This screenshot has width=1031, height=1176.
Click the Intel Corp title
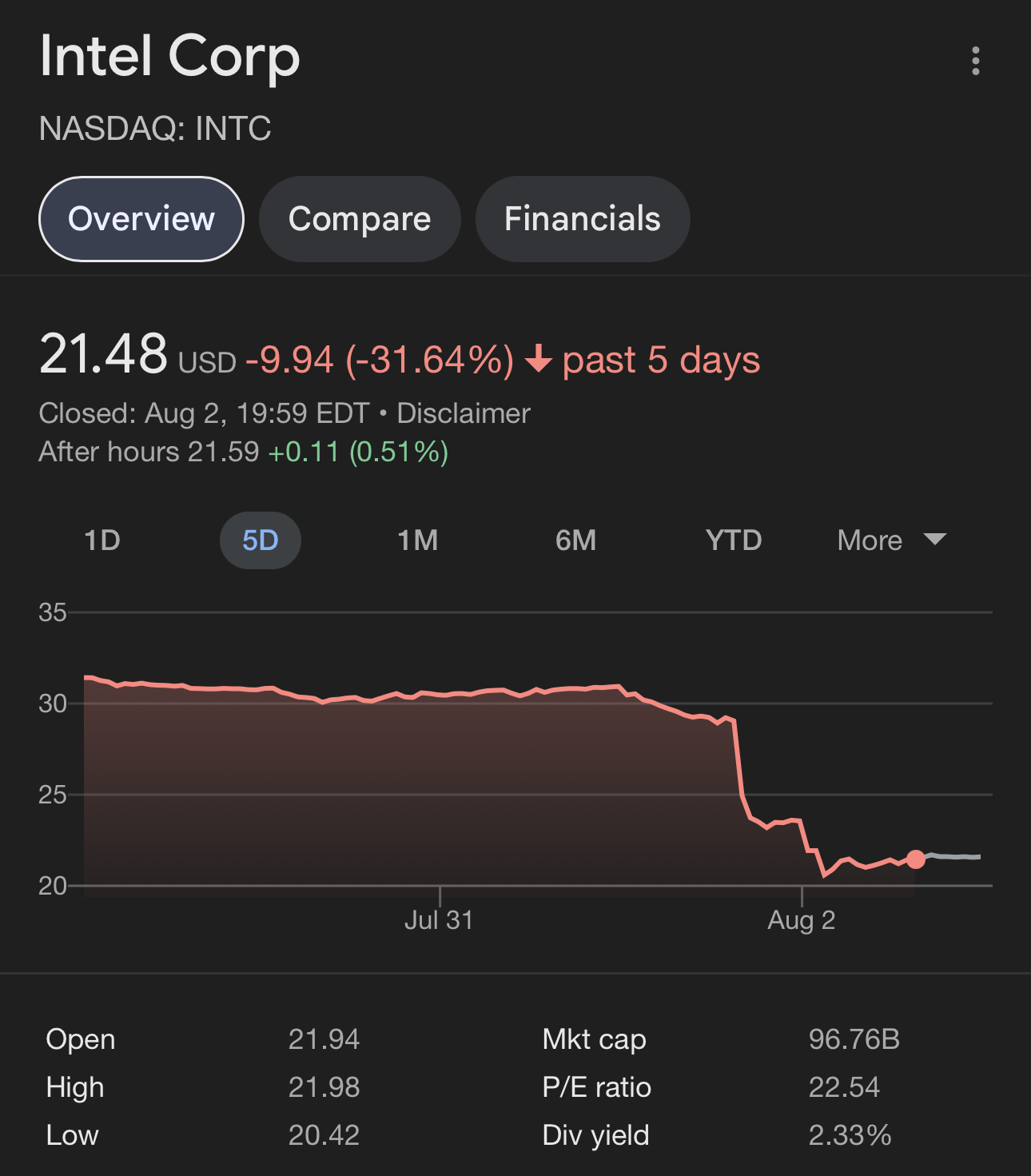pyautogui.click(x=169, y=56)
